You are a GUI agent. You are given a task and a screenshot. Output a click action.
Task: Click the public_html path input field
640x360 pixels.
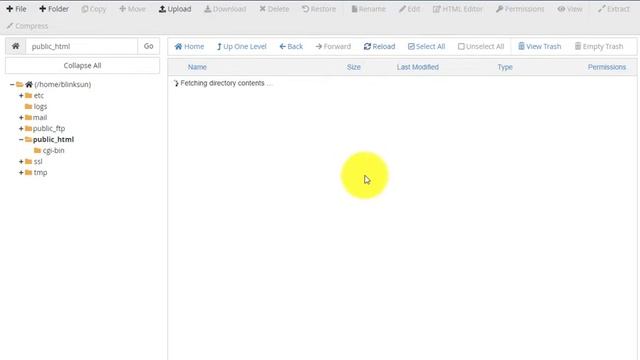(82, 46)
